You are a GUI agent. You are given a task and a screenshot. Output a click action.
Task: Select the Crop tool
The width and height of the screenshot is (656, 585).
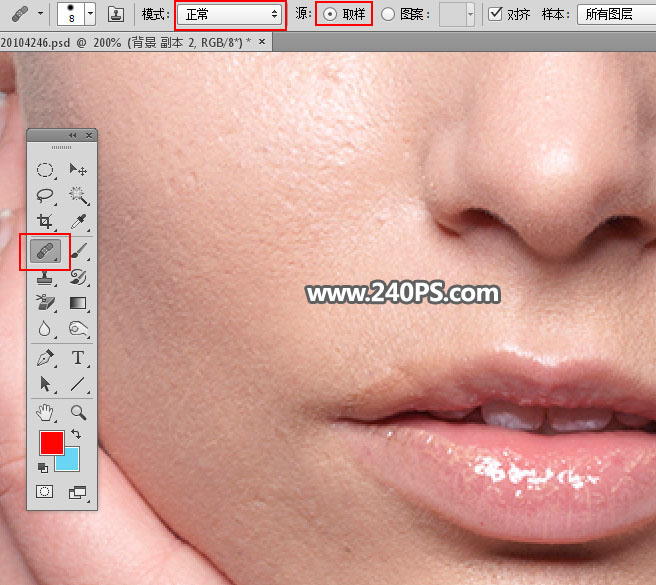click(45, 221)
